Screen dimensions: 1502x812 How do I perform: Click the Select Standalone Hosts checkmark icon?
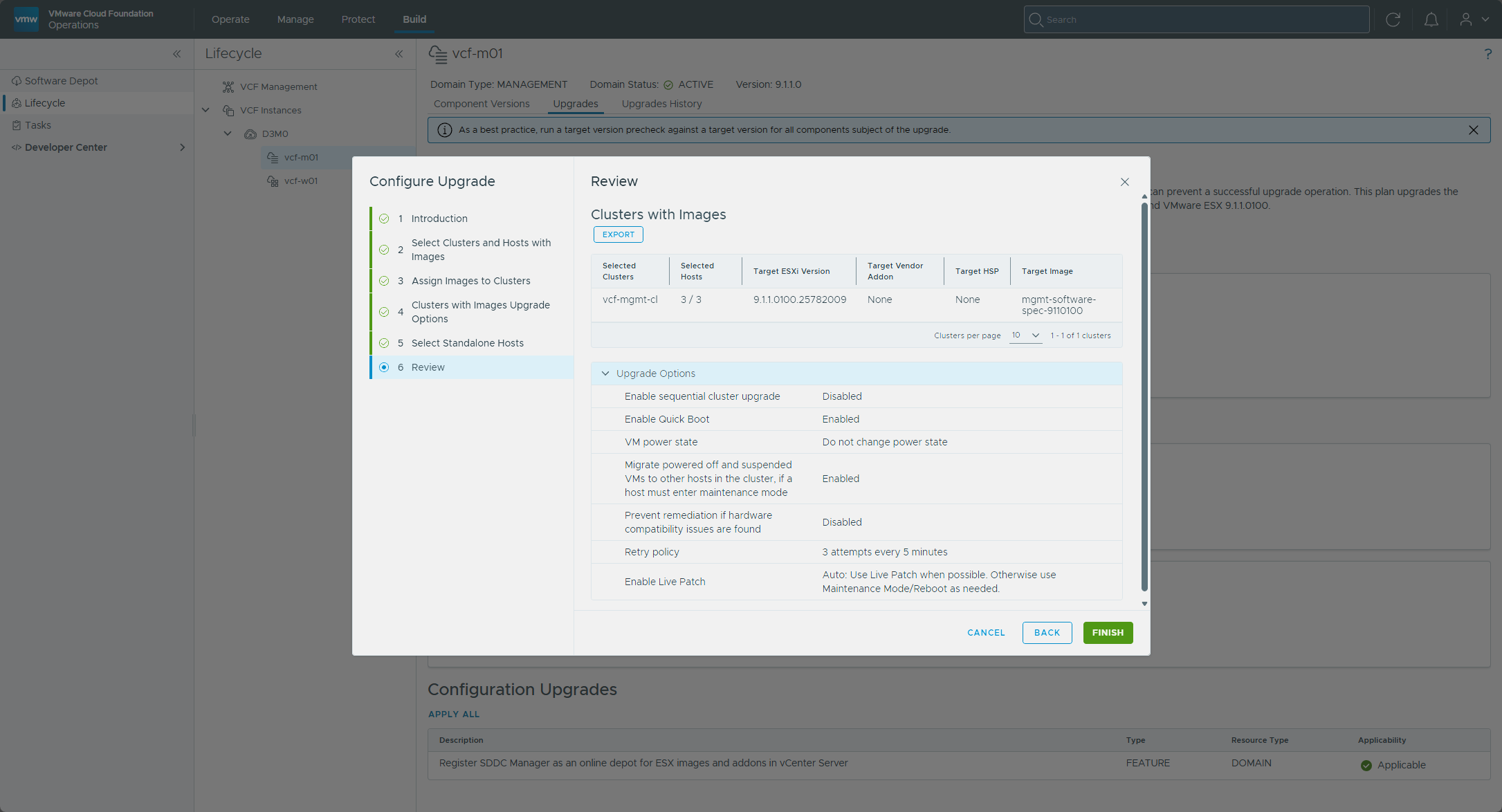384,343
